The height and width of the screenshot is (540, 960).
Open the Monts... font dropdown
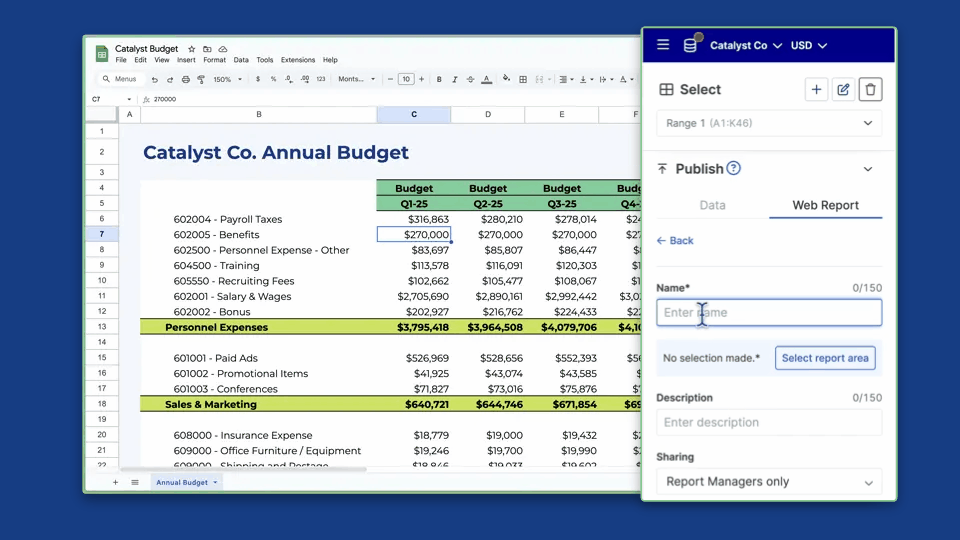pyautogui.click(x=356, y=79)
